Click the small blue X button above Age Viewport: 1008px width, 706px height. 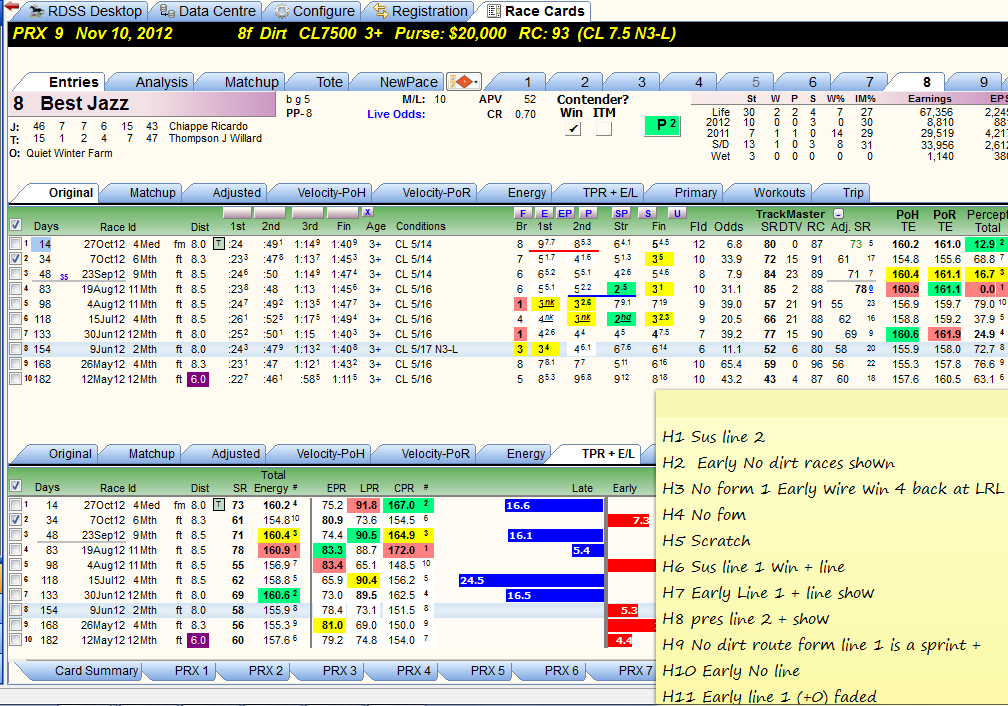tap(367, 212)
